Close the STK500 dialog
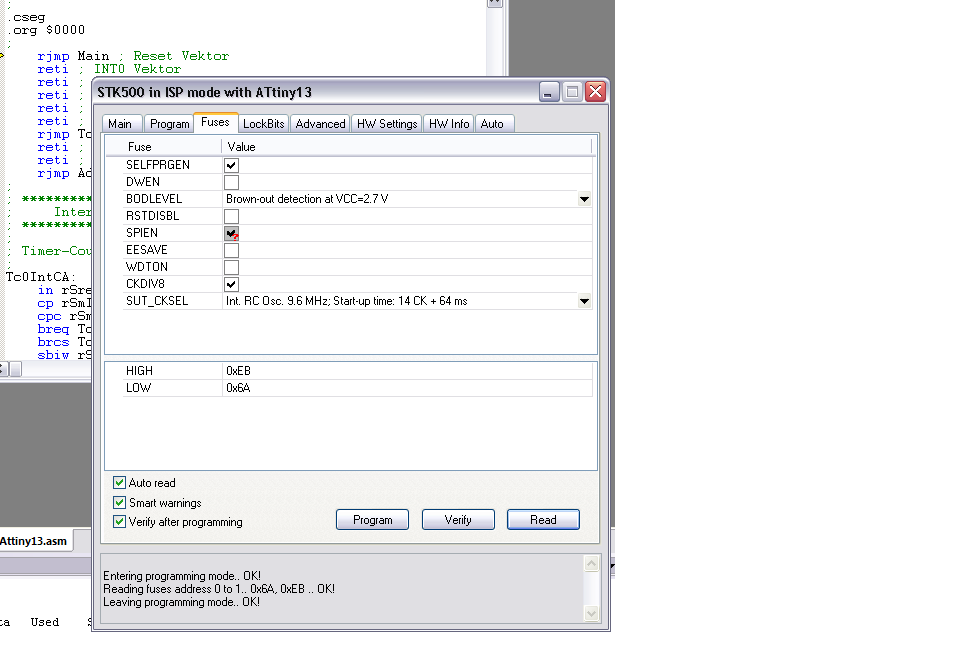 point(595,92)
